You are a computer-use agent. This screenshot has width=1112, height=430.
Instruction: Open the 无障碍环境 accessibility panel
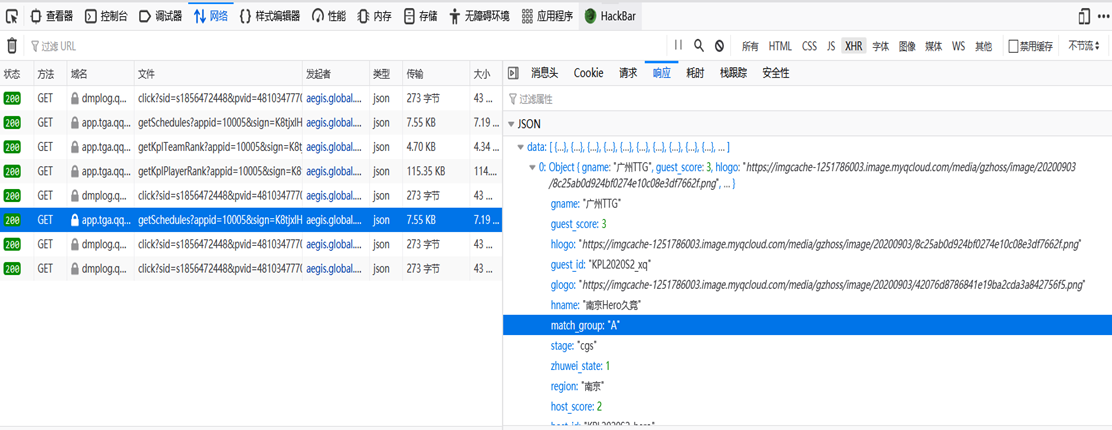point(479,16)
